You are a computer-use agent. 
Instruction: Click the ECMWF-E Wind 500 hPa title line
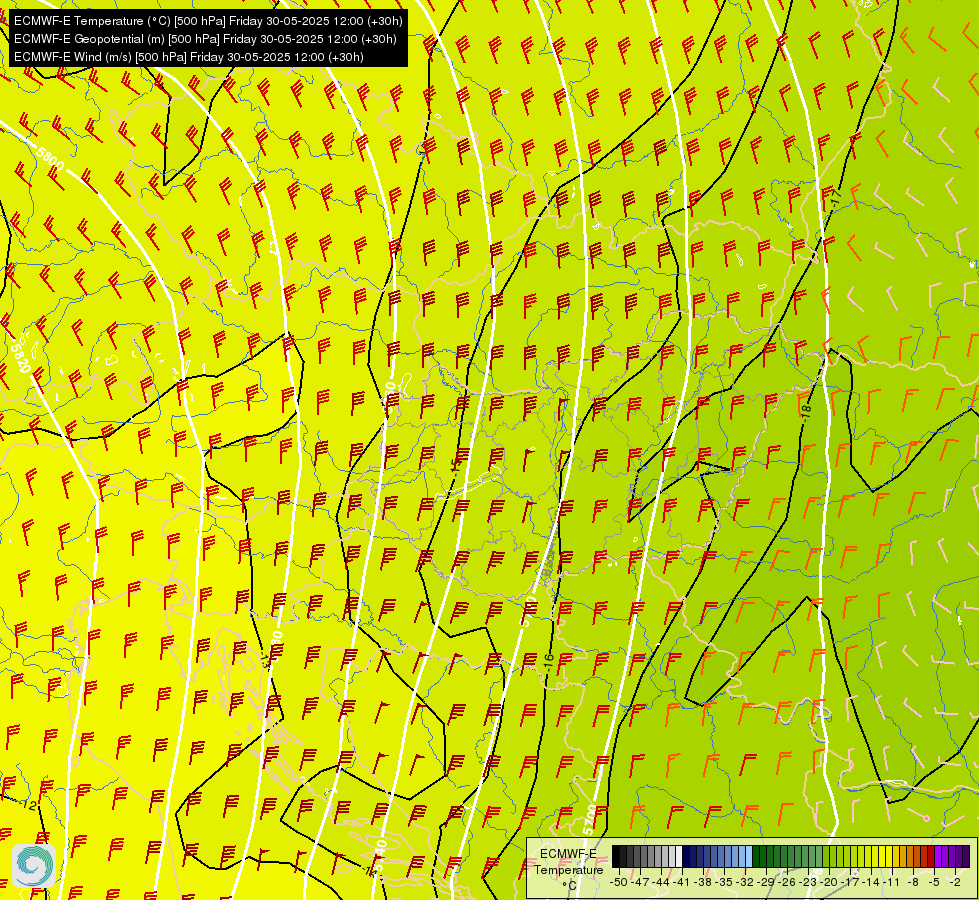189,57
